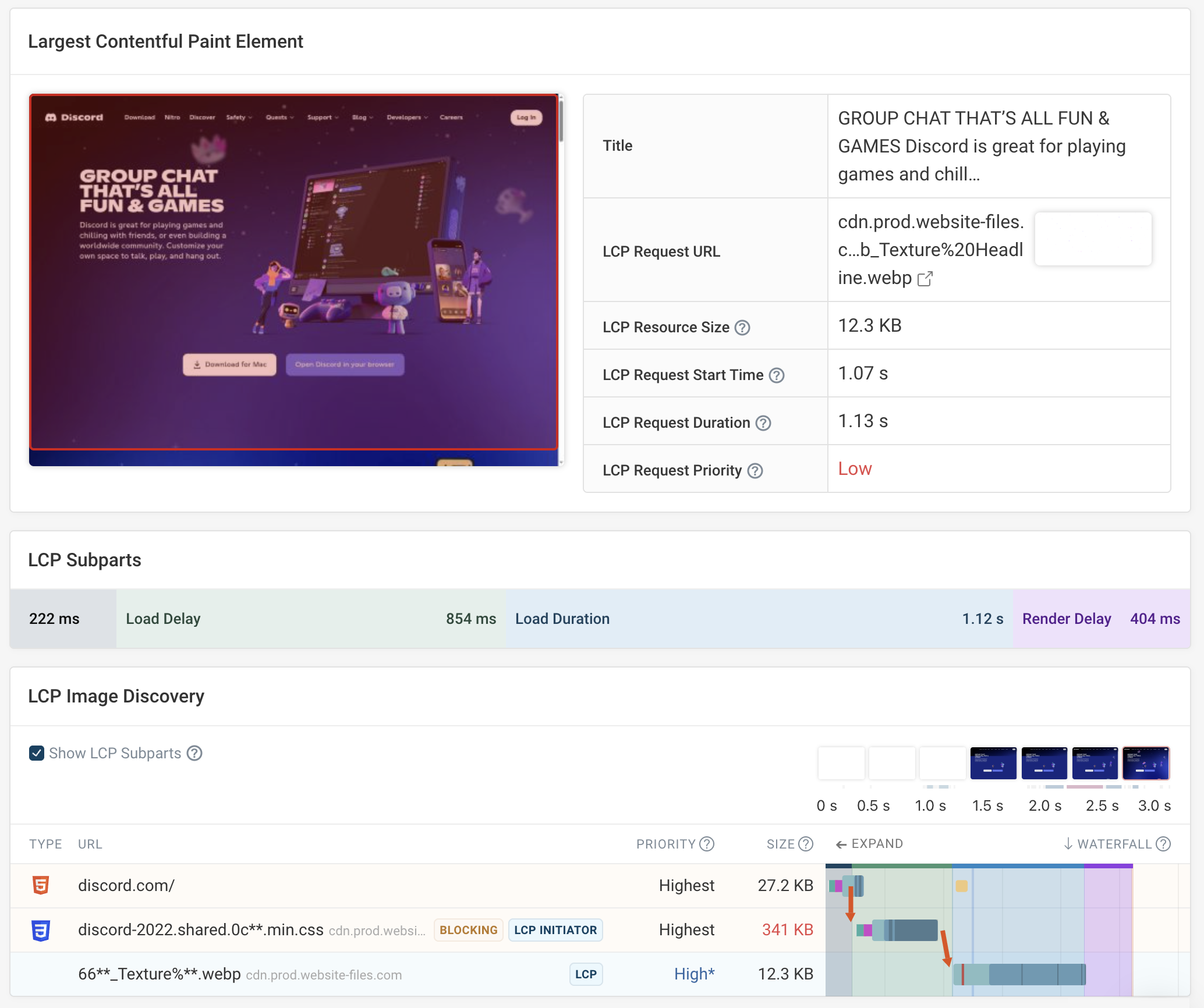This screenshot has width=1204, height=1008.
Task: Click help icon next to LCP Resource Size
Action: click(x=742, y=328)
